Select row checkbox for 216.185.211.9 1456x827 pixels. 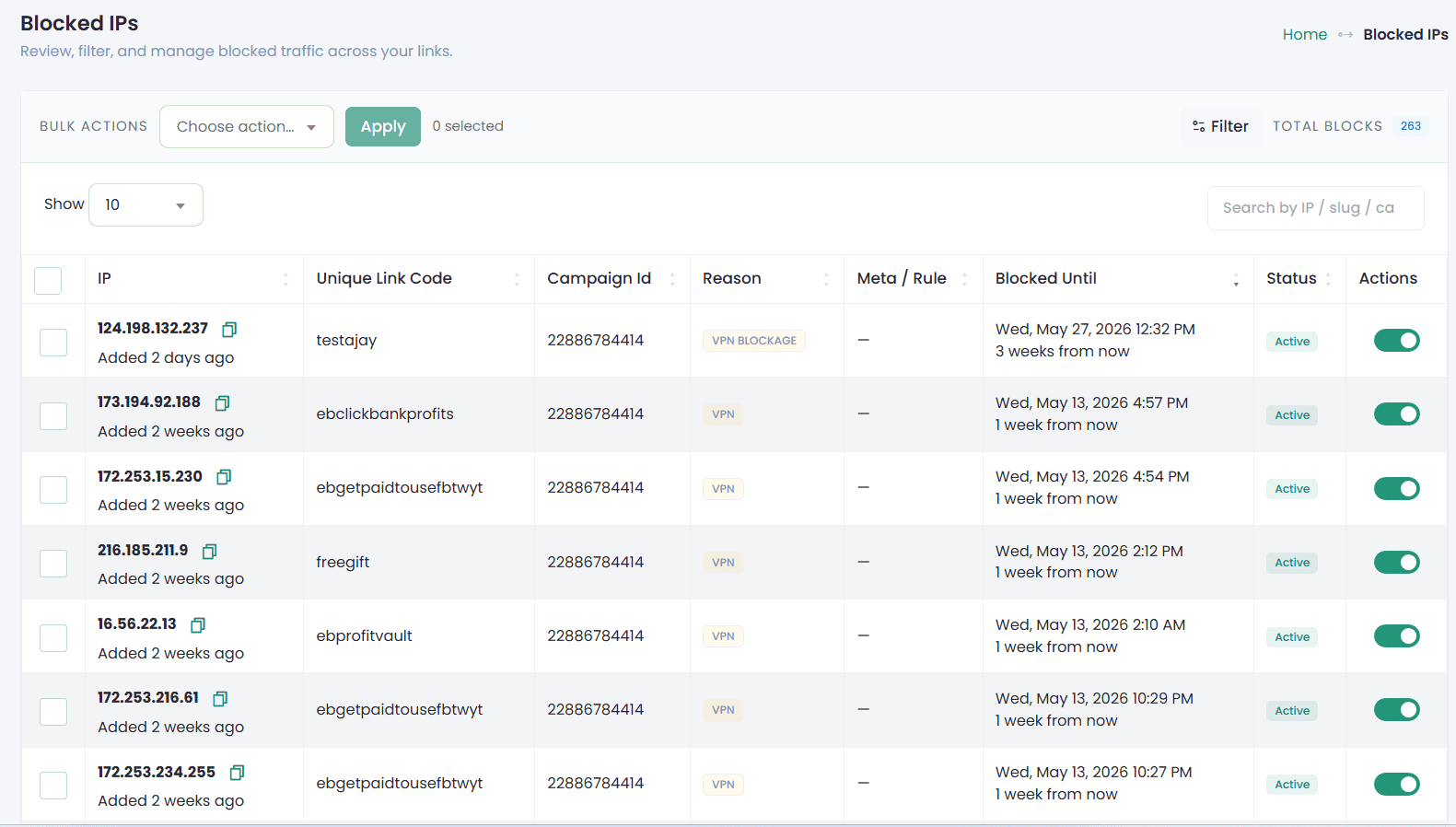click(x=53, y=563)
